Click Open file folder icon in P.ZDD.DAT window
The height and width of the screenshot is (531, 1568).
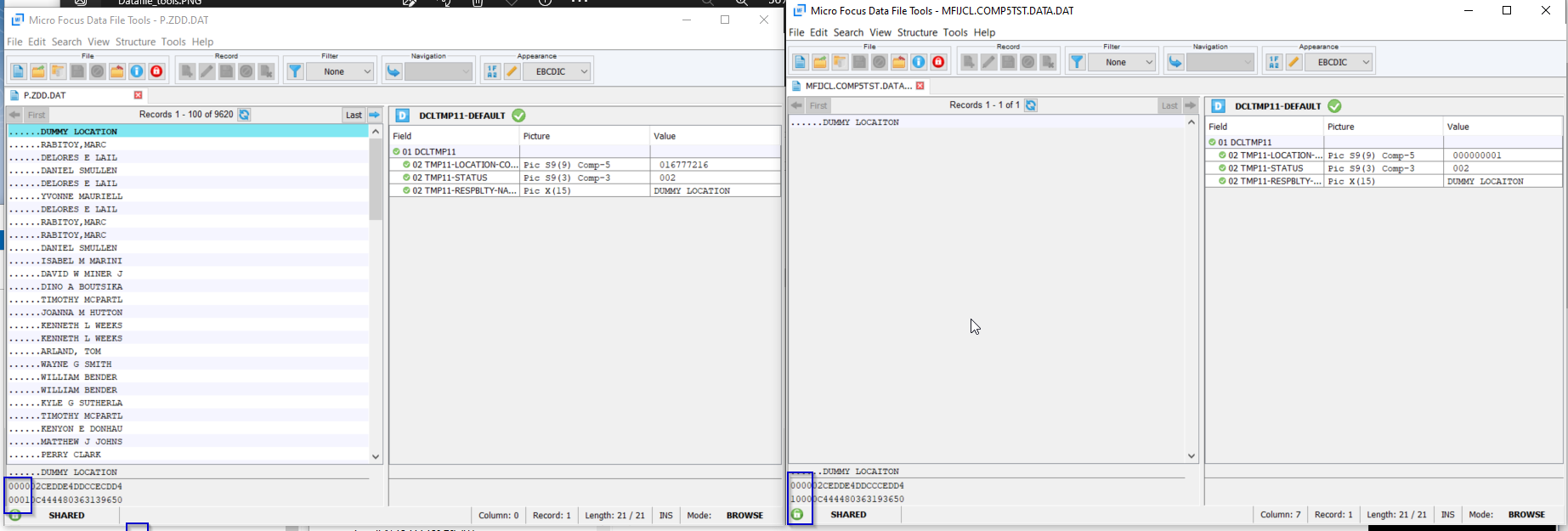(x=38, y=72)
